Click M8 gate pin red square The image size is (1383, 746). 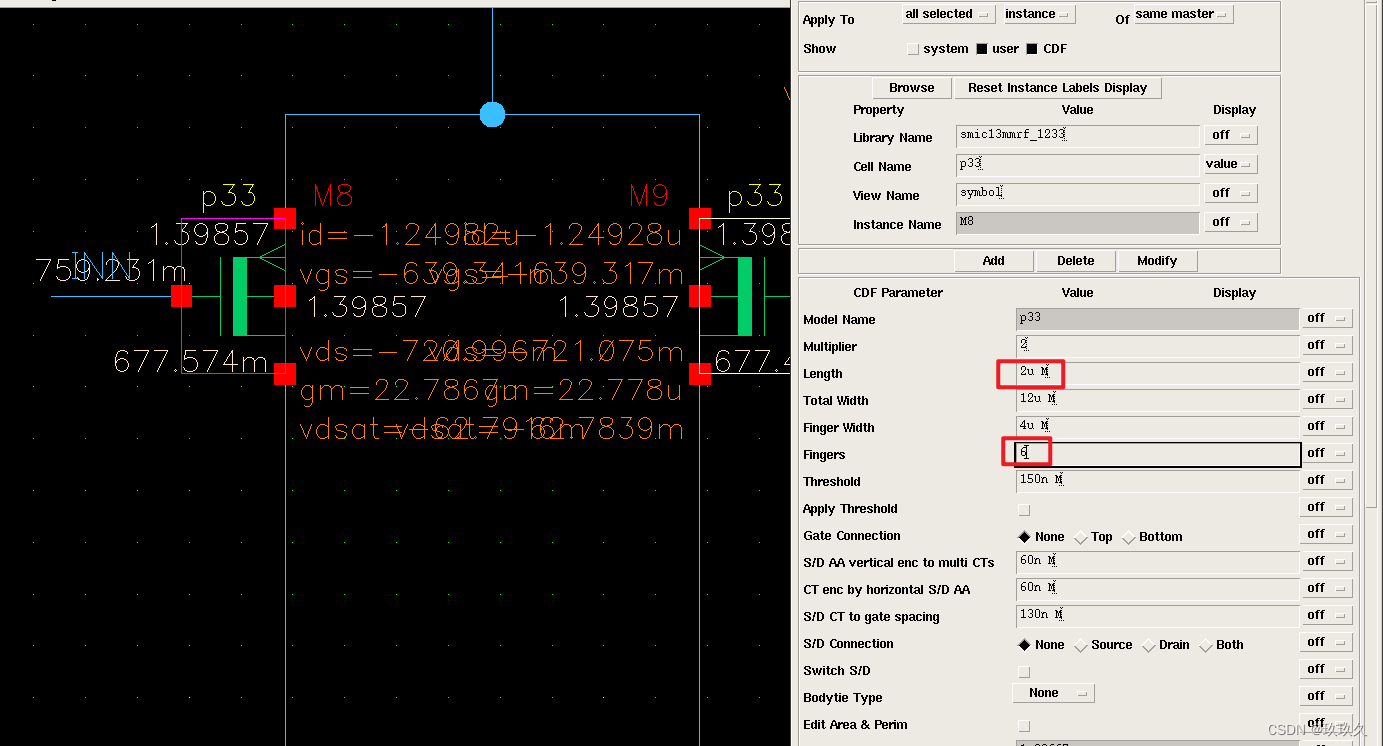[x=181, y=296]
